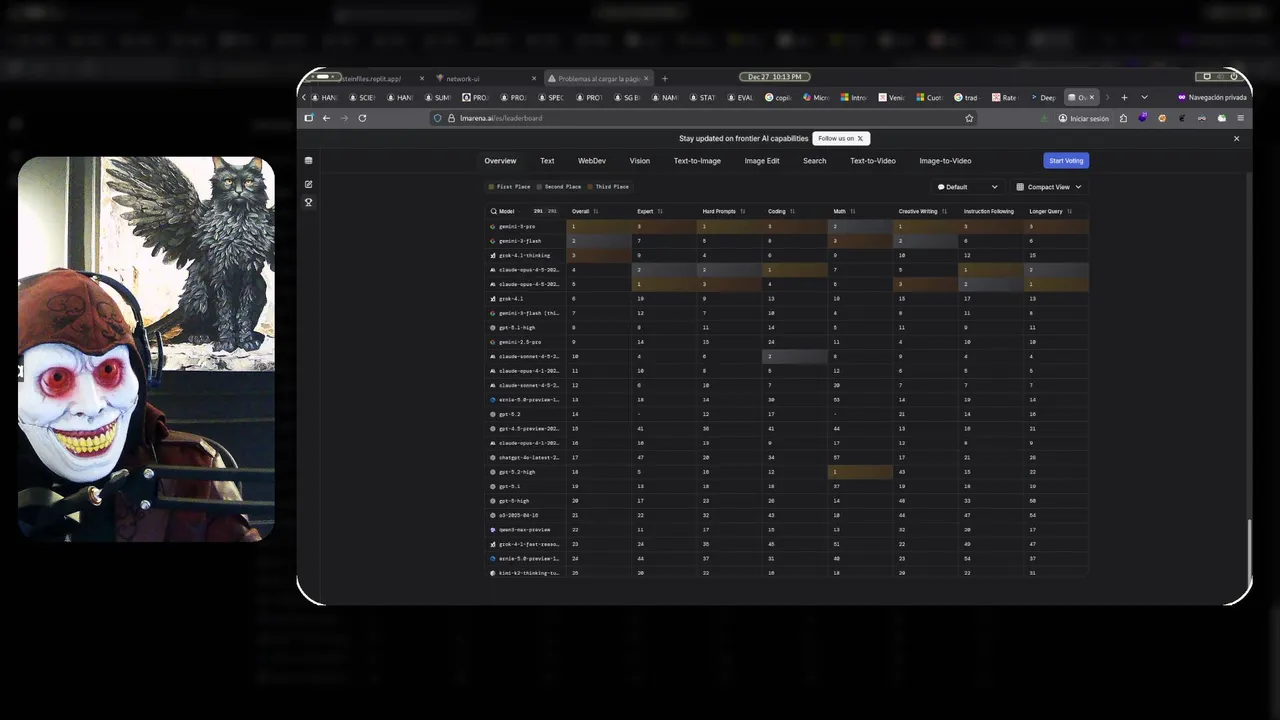Sort by Creative Writing column arrows

945,212
